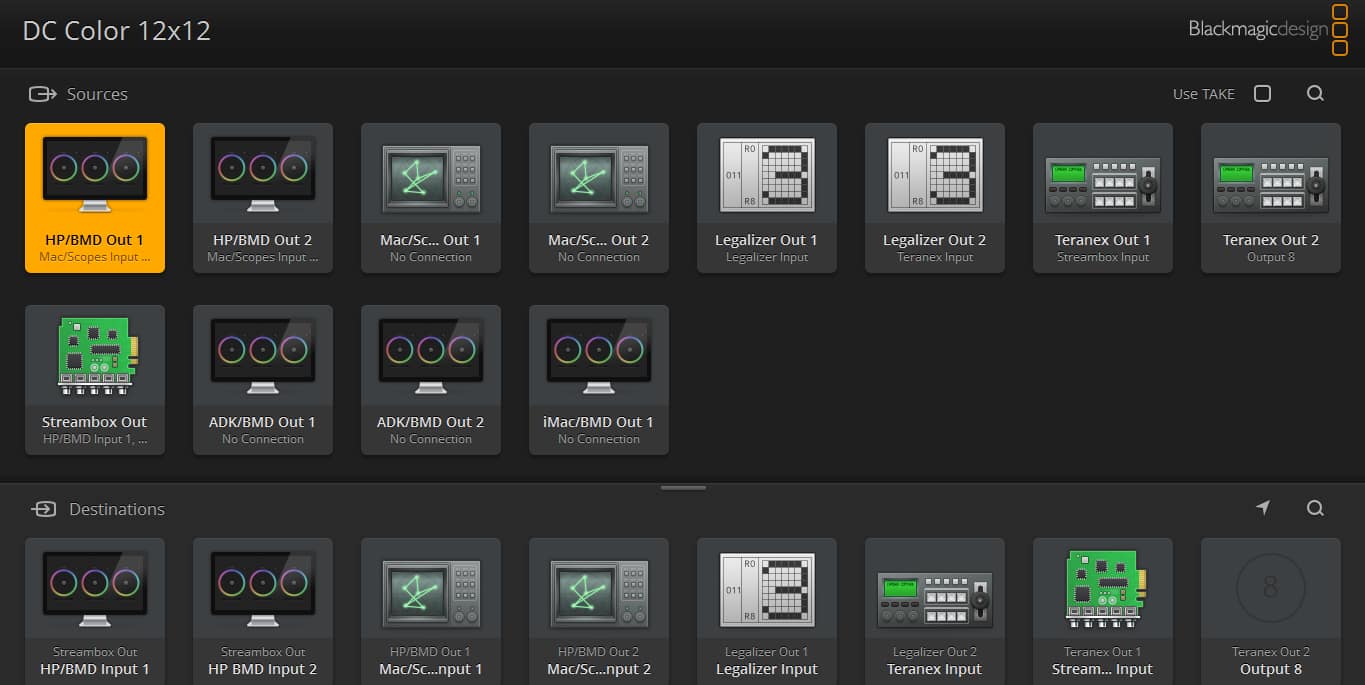This screenshot has width=1365, height=685.
Task: Select the Streambox Out source card
Action: [x=95, y=380]
